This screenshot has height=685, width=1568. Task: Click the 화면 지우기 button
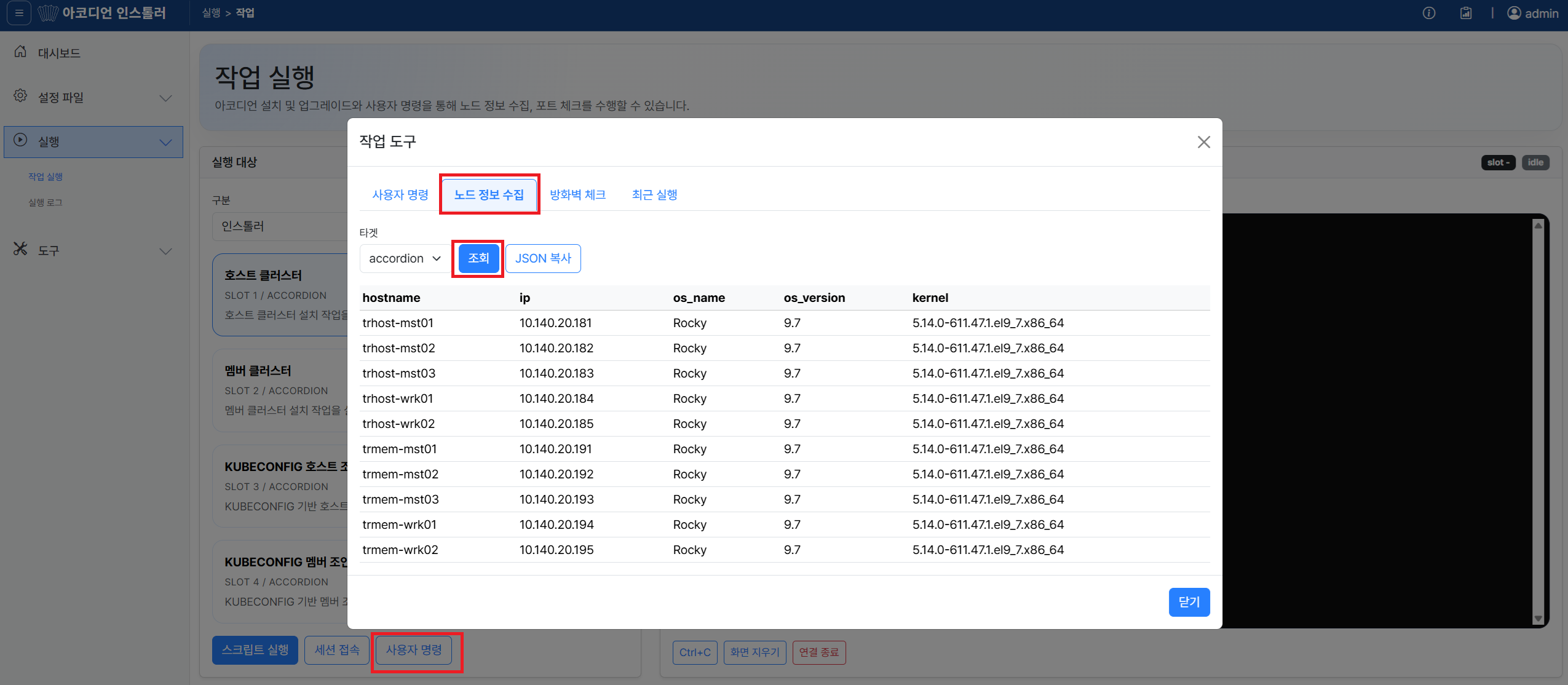[x=754, y=652]
